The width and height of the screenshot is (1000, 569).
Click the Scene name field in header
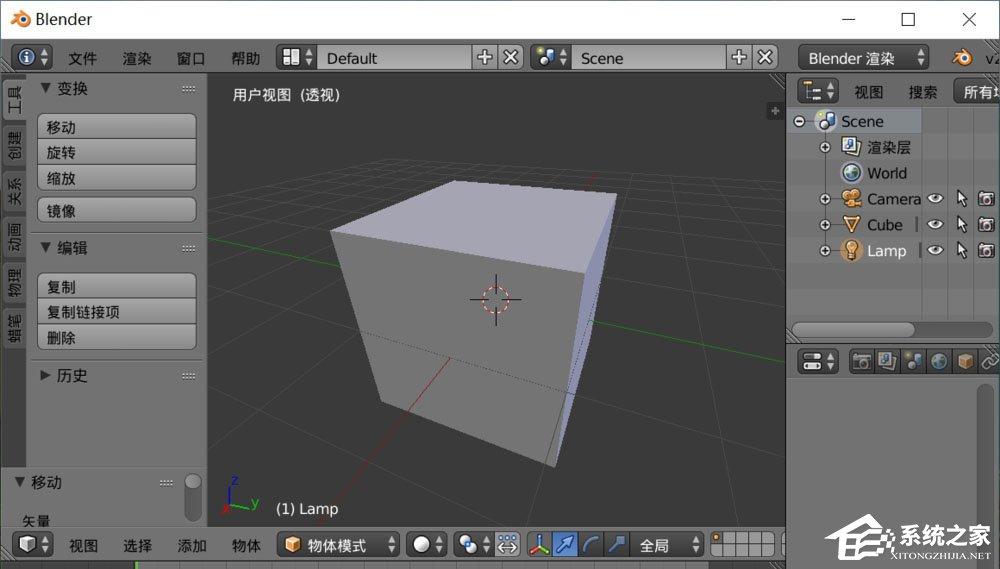coord(649,57)
